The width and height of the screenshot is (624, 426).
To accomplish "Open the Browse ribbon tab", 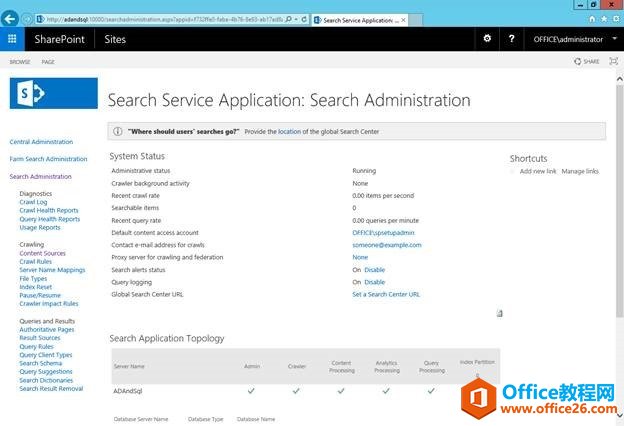I will click(20, 61).
